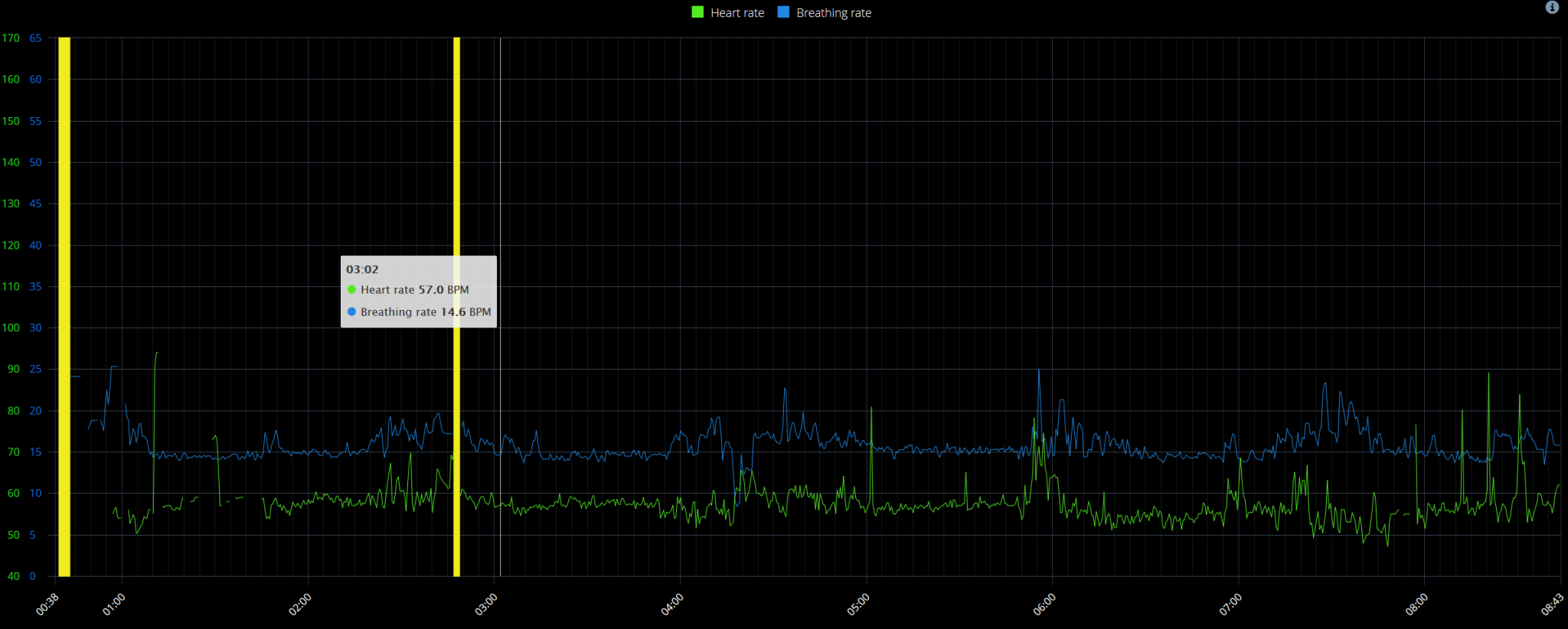Click the 02:00 time axis label

pos(300,605)
